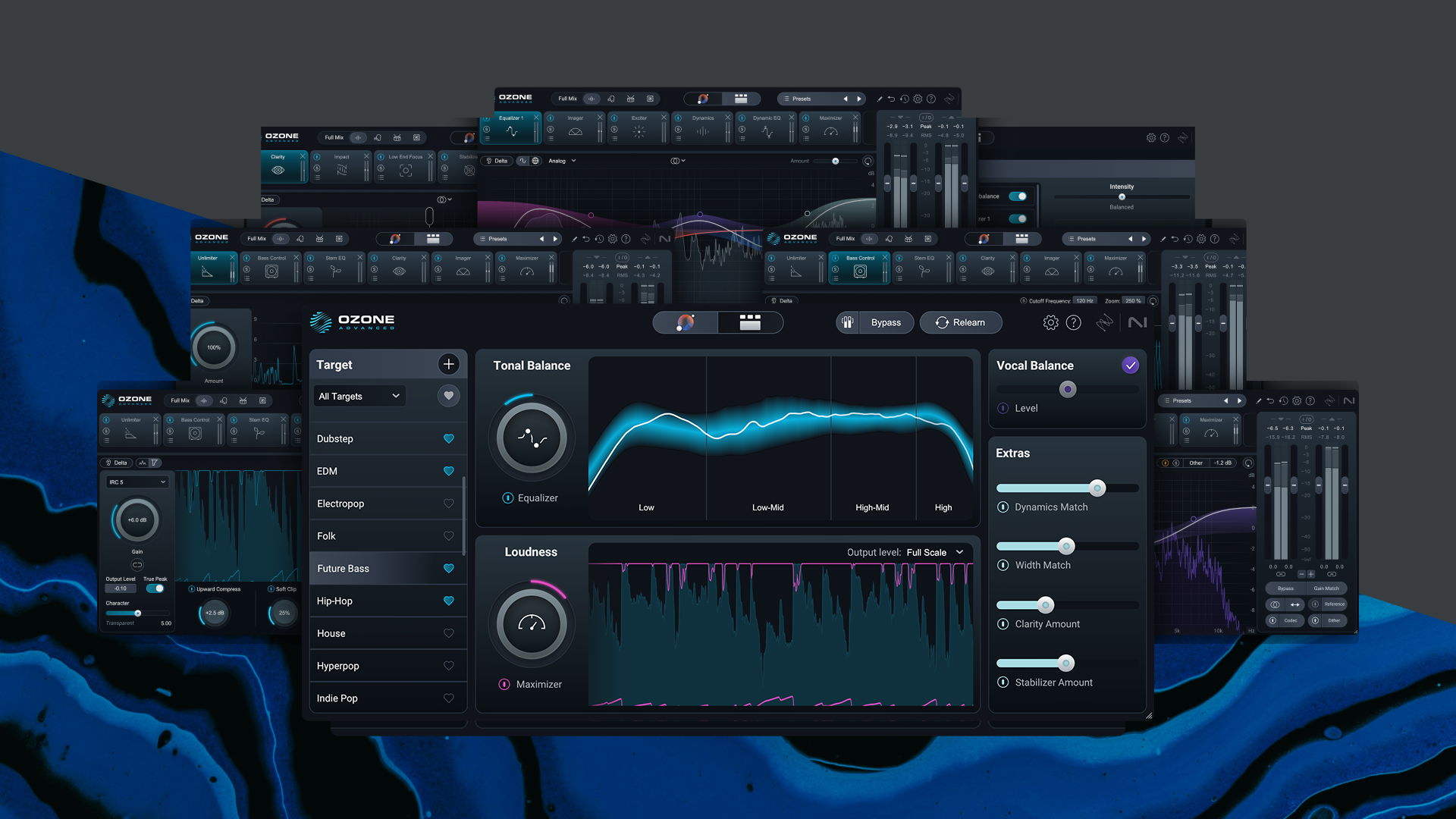Click the heart filter next to All Targets
This screenshot has width=1456, height=819.
(x=449, y=396)
